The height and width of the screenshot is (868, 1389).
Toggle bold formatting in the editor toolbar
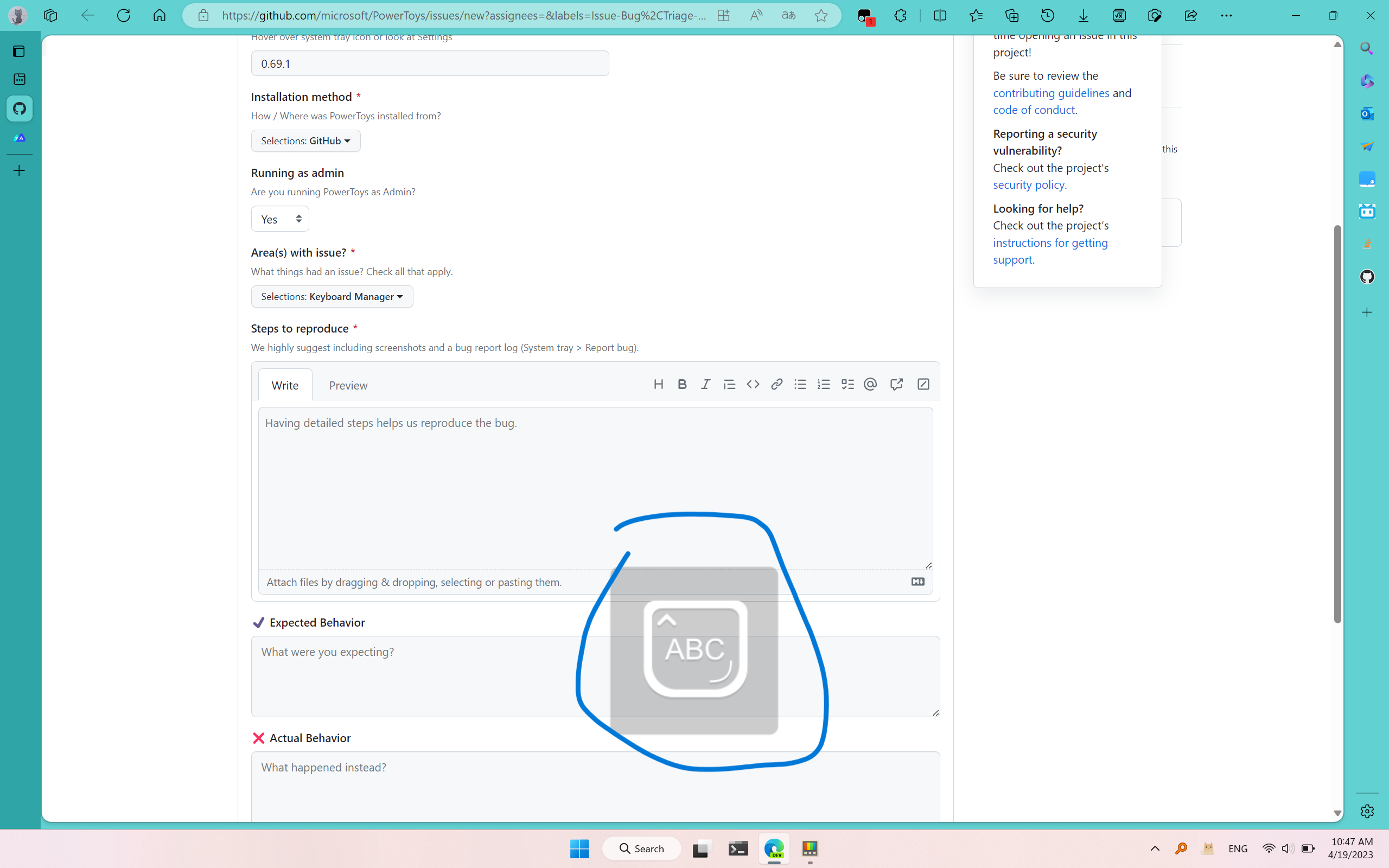click(x=682, y=384)
